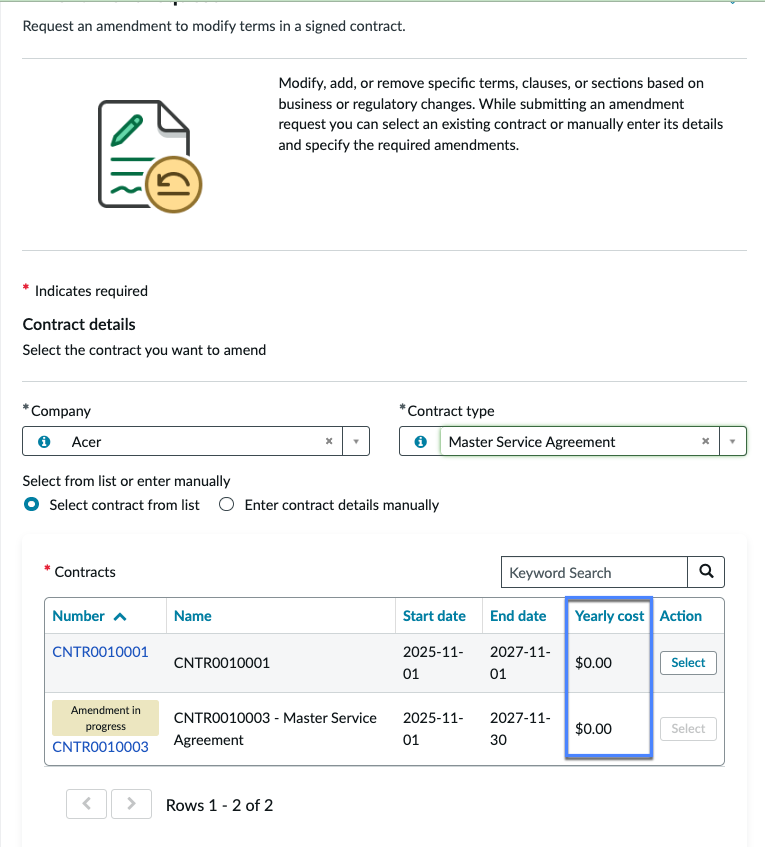Choose Enter contract details manually radio
Image resolution: width=765 pixels, height=847 pixels.
tap(226, 505)
